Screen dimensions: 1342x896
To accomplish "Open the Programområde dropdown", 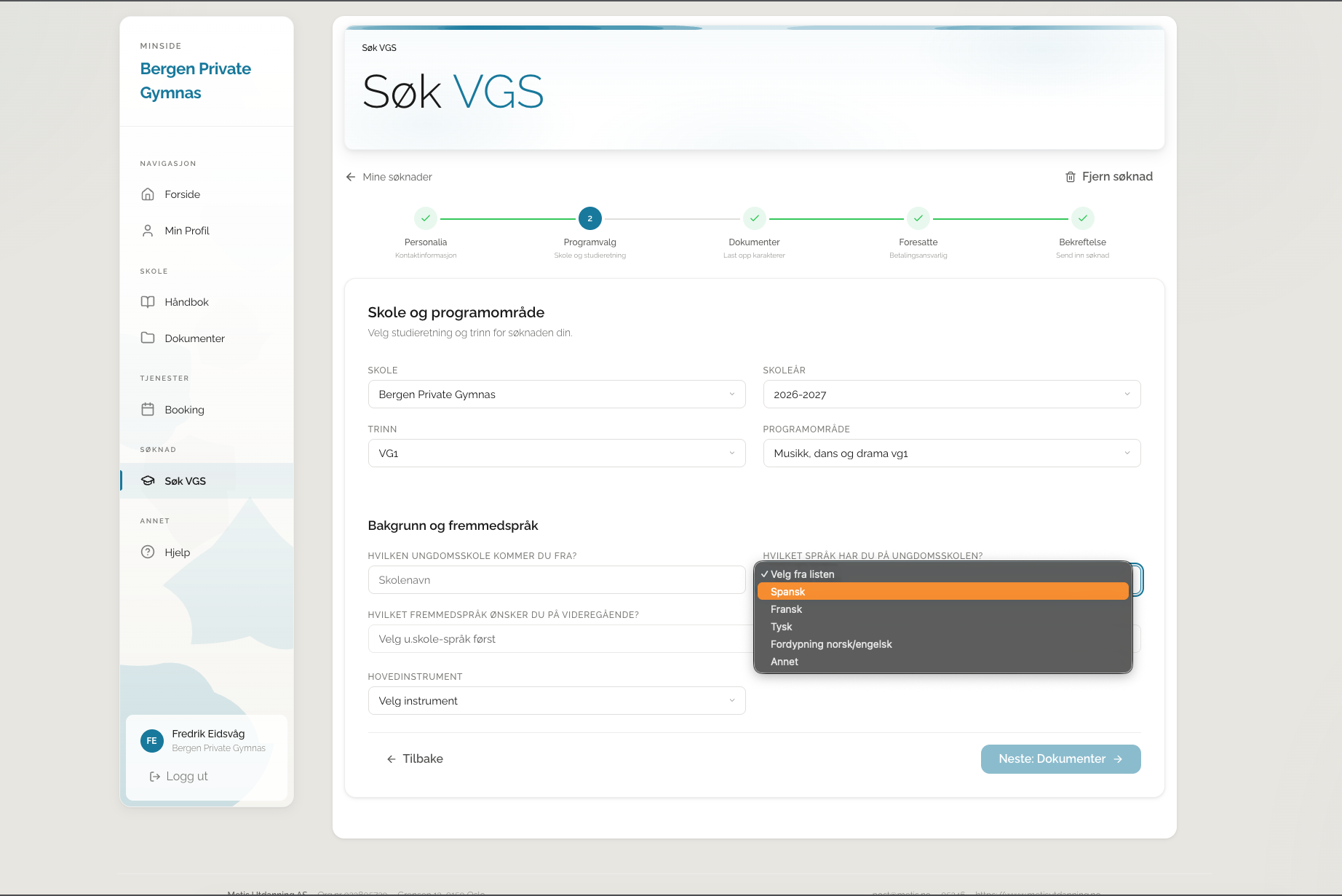I will [952, 453].
